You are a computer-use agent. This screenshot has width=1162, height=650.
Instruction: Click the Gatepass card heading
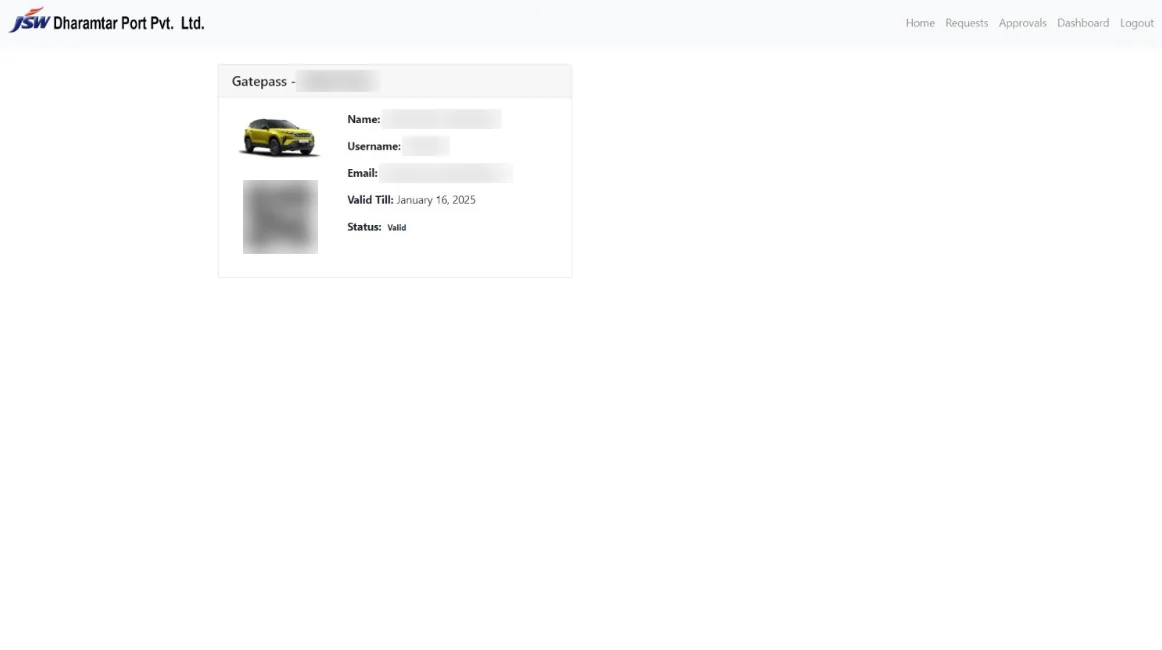(x=305, y=82)
